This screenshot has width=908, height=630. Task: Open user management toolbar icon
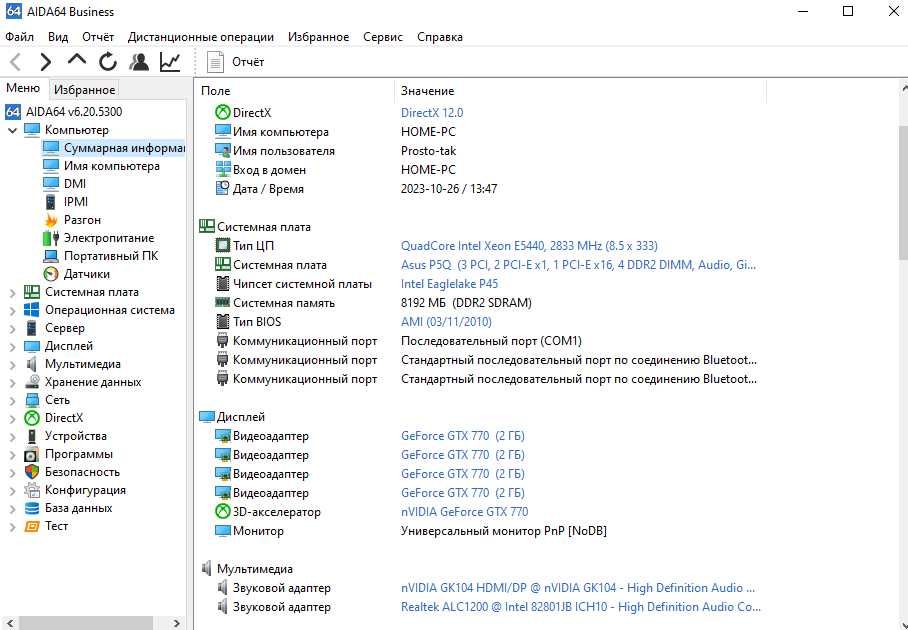(139, 61)
